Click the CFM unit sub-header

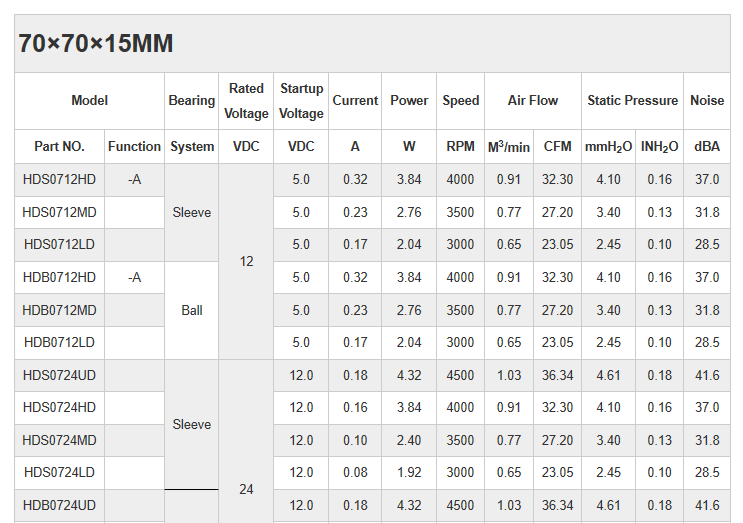click(x=557, y=146)
